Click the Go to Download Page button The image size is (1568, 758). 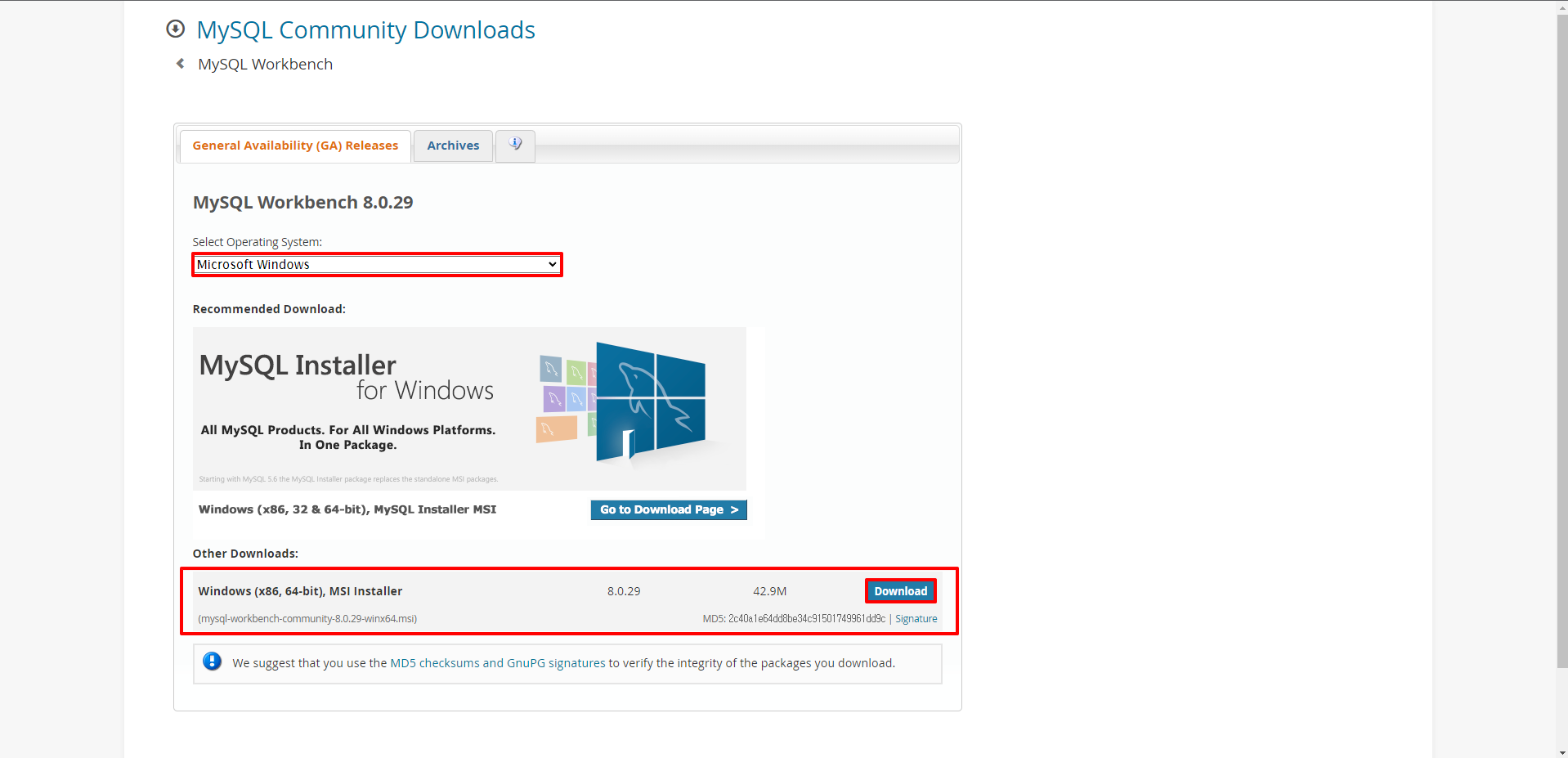669,509
